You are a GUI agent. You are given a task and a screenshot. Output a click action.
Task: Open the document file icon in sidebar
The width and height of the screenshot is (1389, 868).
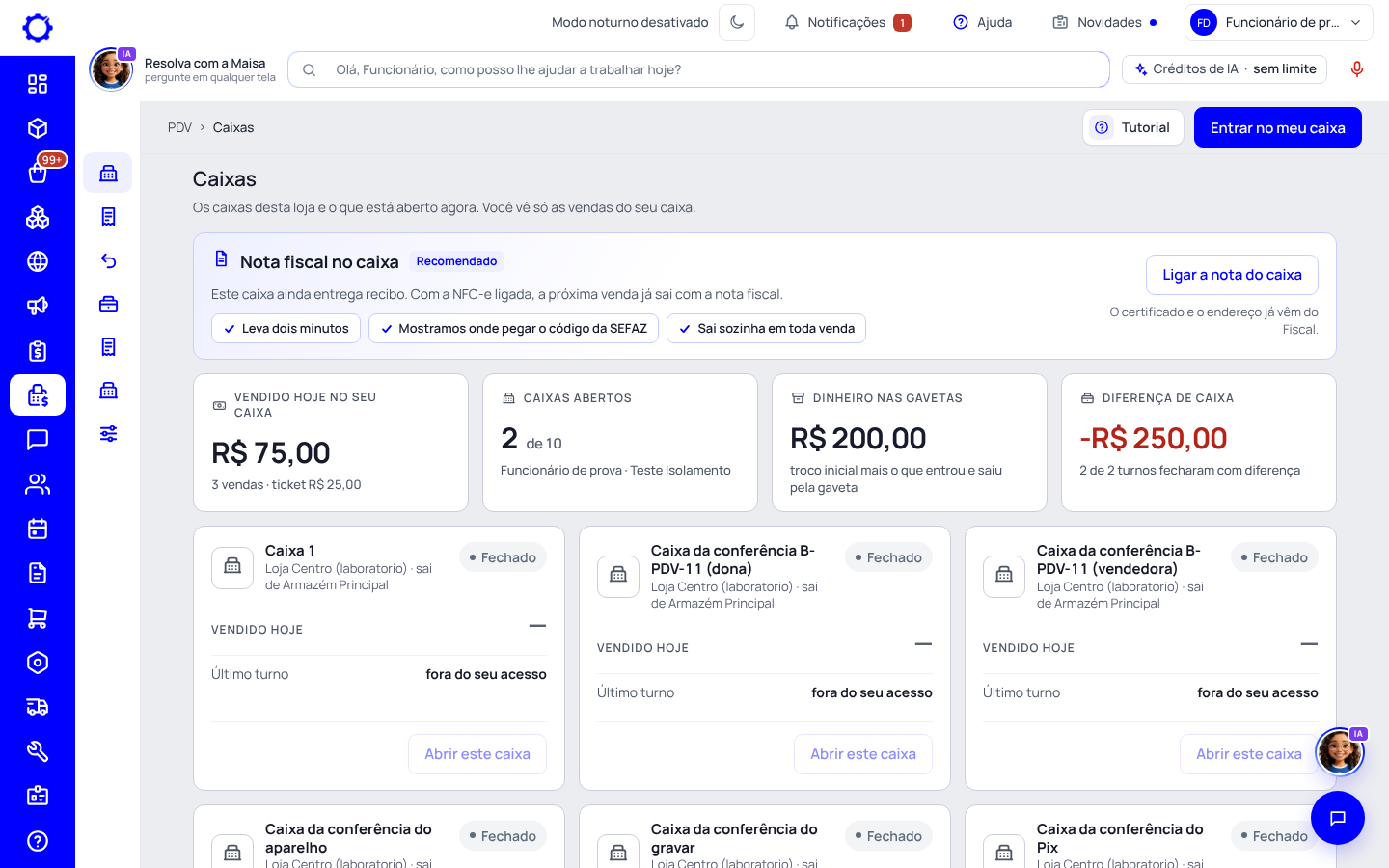pos(38,573)
